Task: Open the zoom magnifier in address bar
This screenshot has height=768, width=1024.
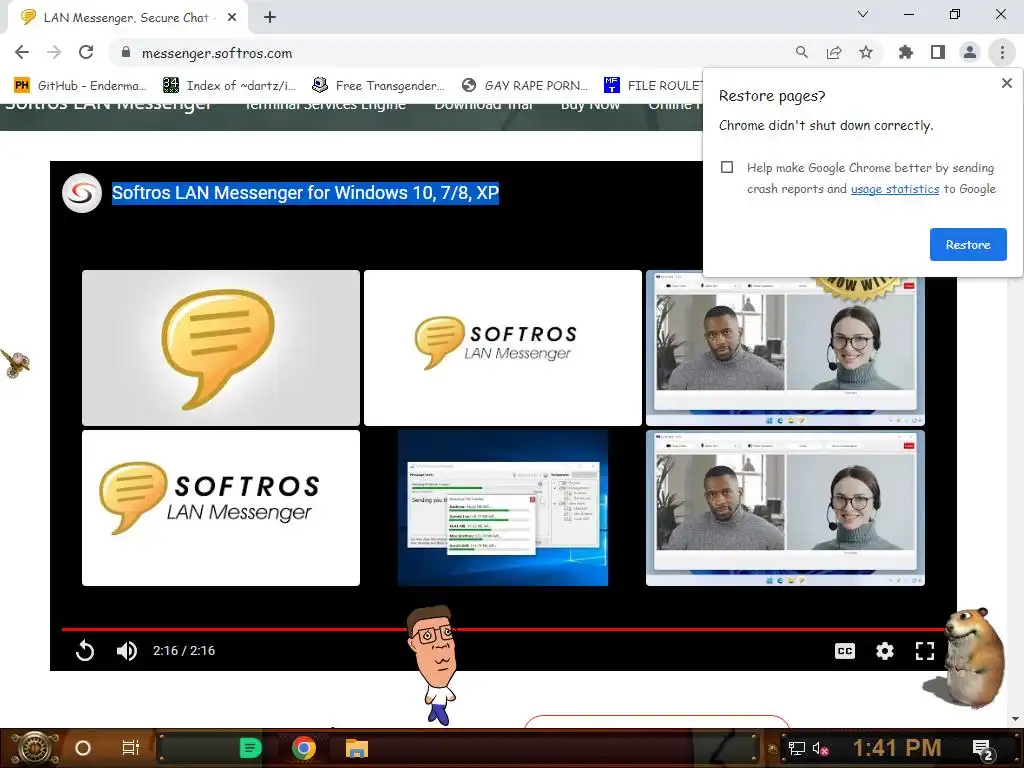Action: coord(802,52)
